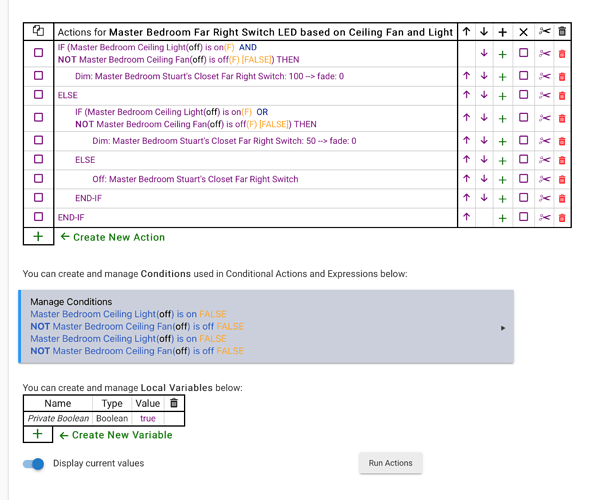Image resolution: width=610 pixels, height=500 pixels.
Task: Expand the Manage Conditions panel arrow
Action: point(503,328)
